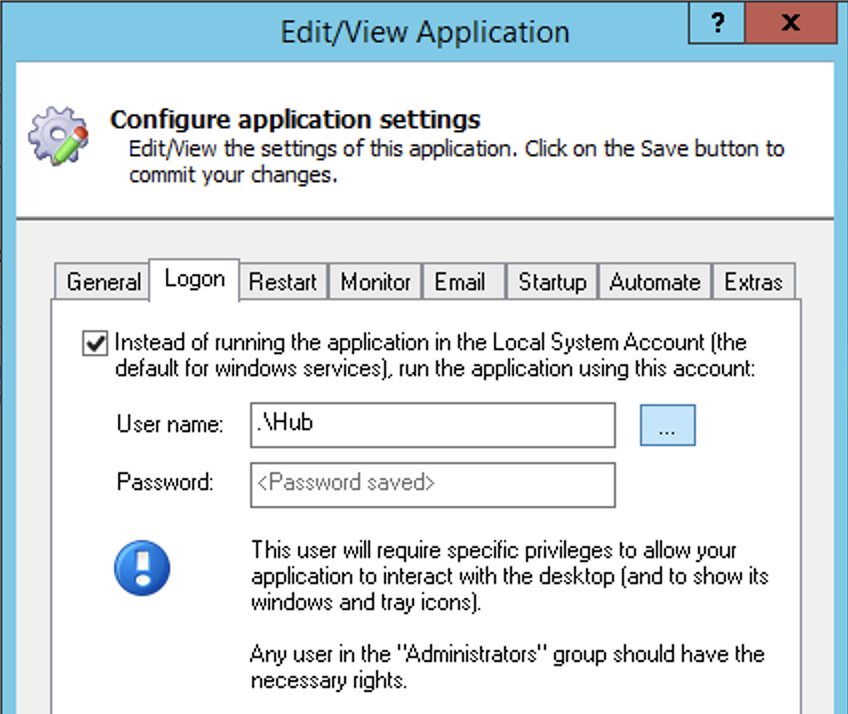Switch to the Automate tab
Screen dimensions: 848x714
click(655, 282)
